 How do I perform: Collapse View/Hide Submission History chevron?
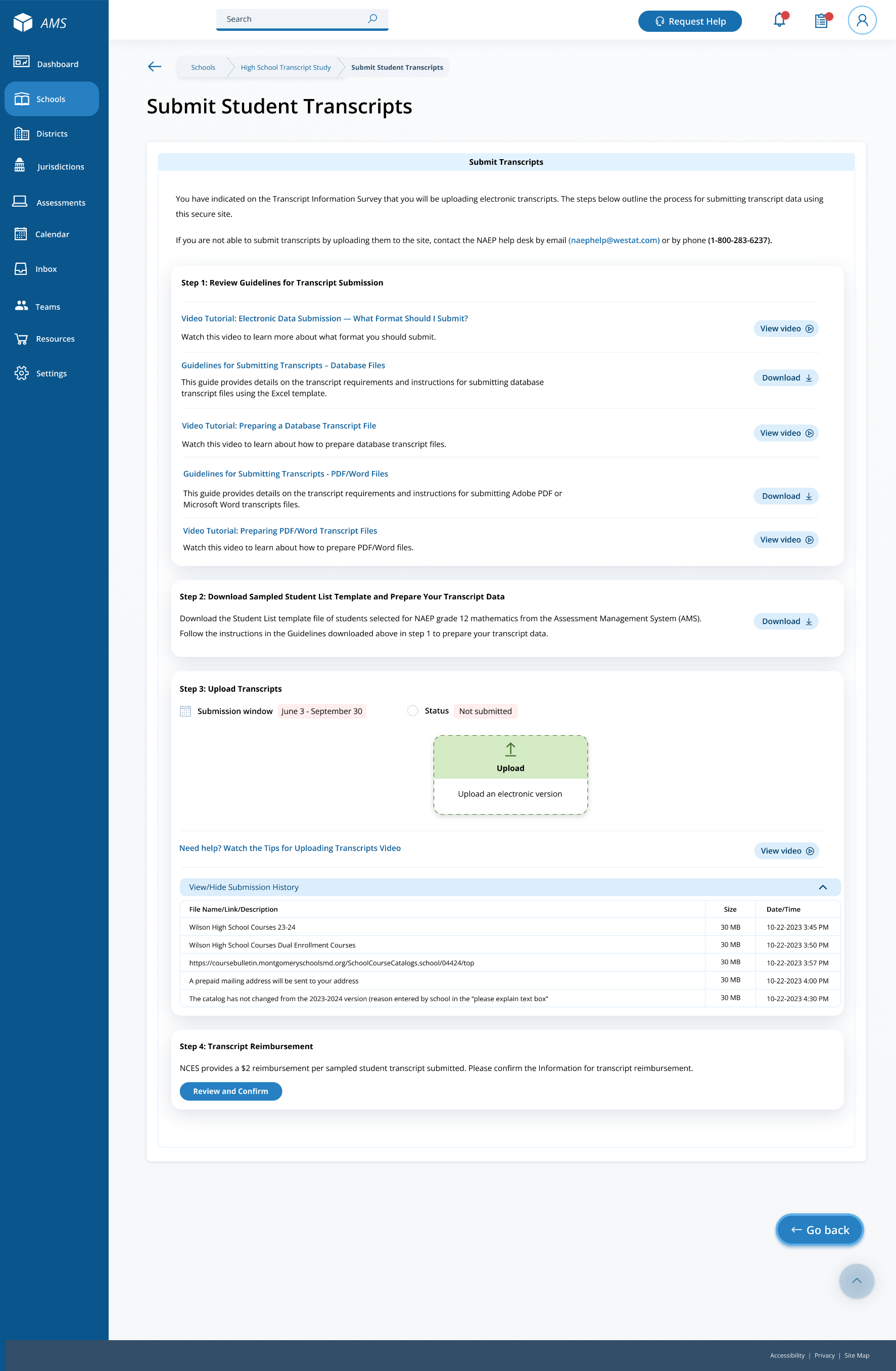pyautogui.click(x=823, y=887)
